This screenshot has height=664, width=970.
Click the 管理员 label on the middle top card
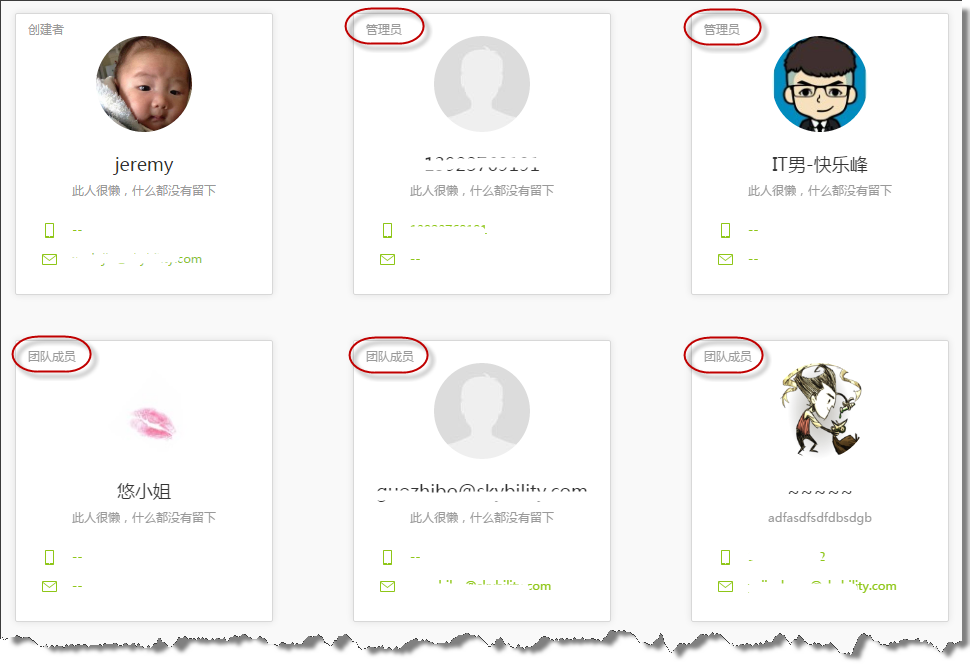(384, 29)
